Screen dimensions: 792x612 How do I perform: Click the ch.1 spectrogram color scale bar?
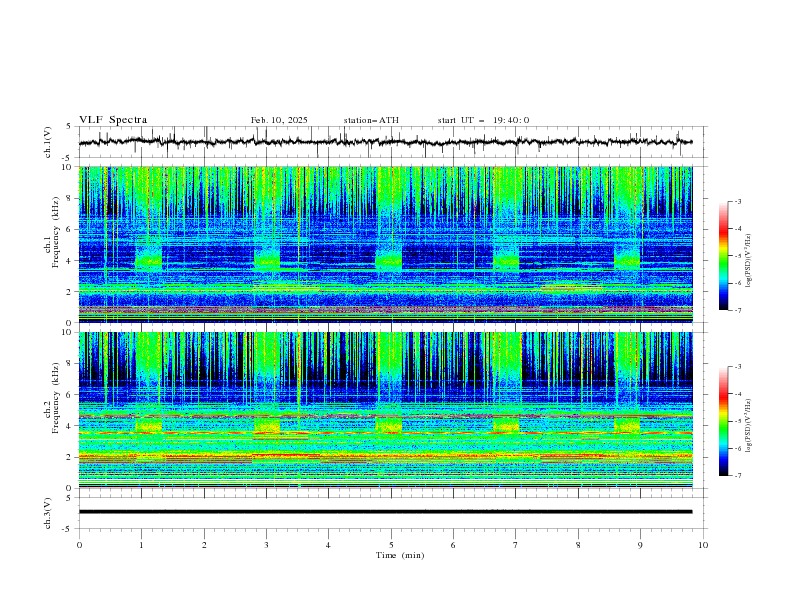[723, 256]
